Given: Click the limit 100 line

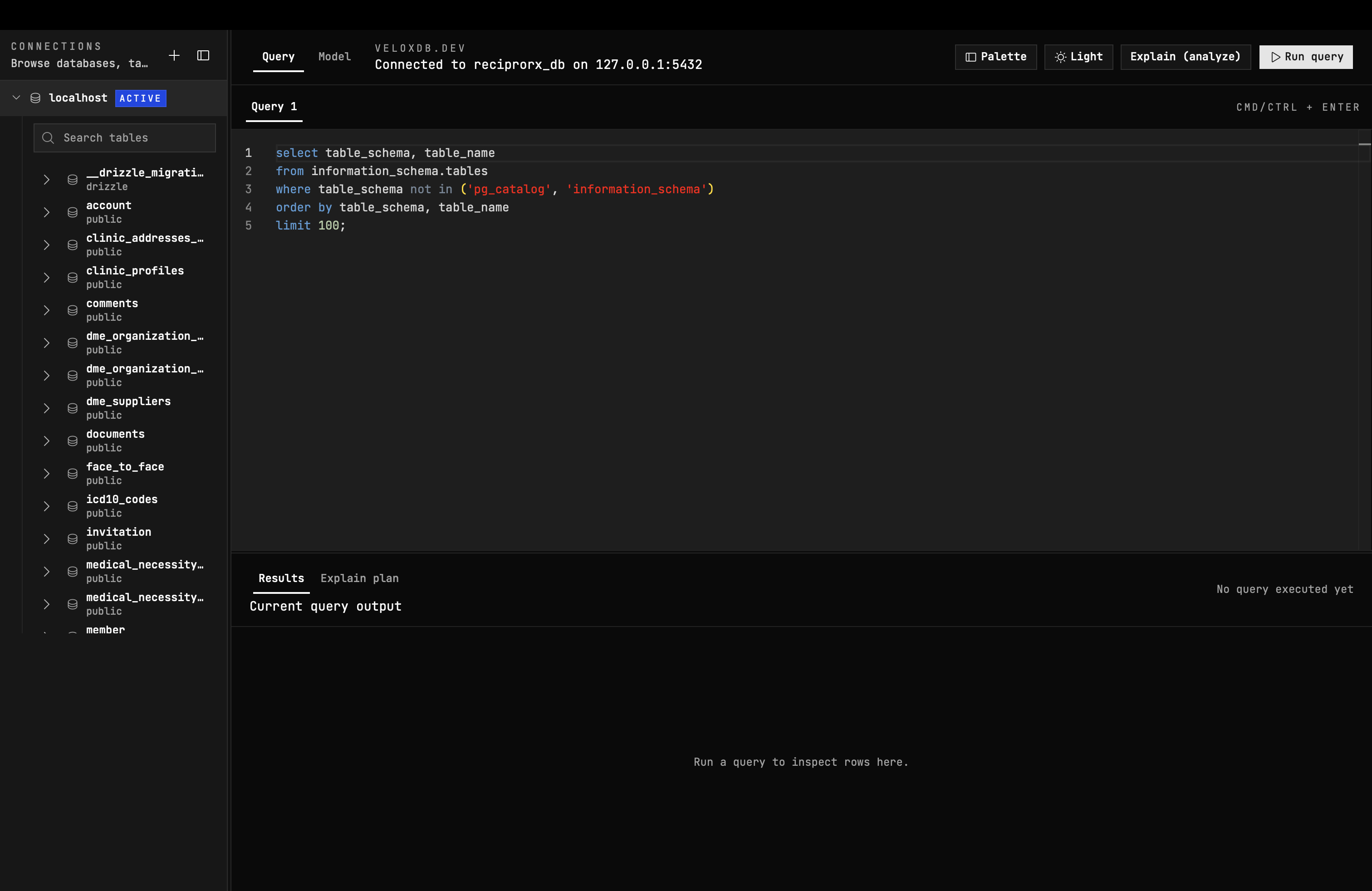Looking at the screenshot, I should [x=310, y=225].
